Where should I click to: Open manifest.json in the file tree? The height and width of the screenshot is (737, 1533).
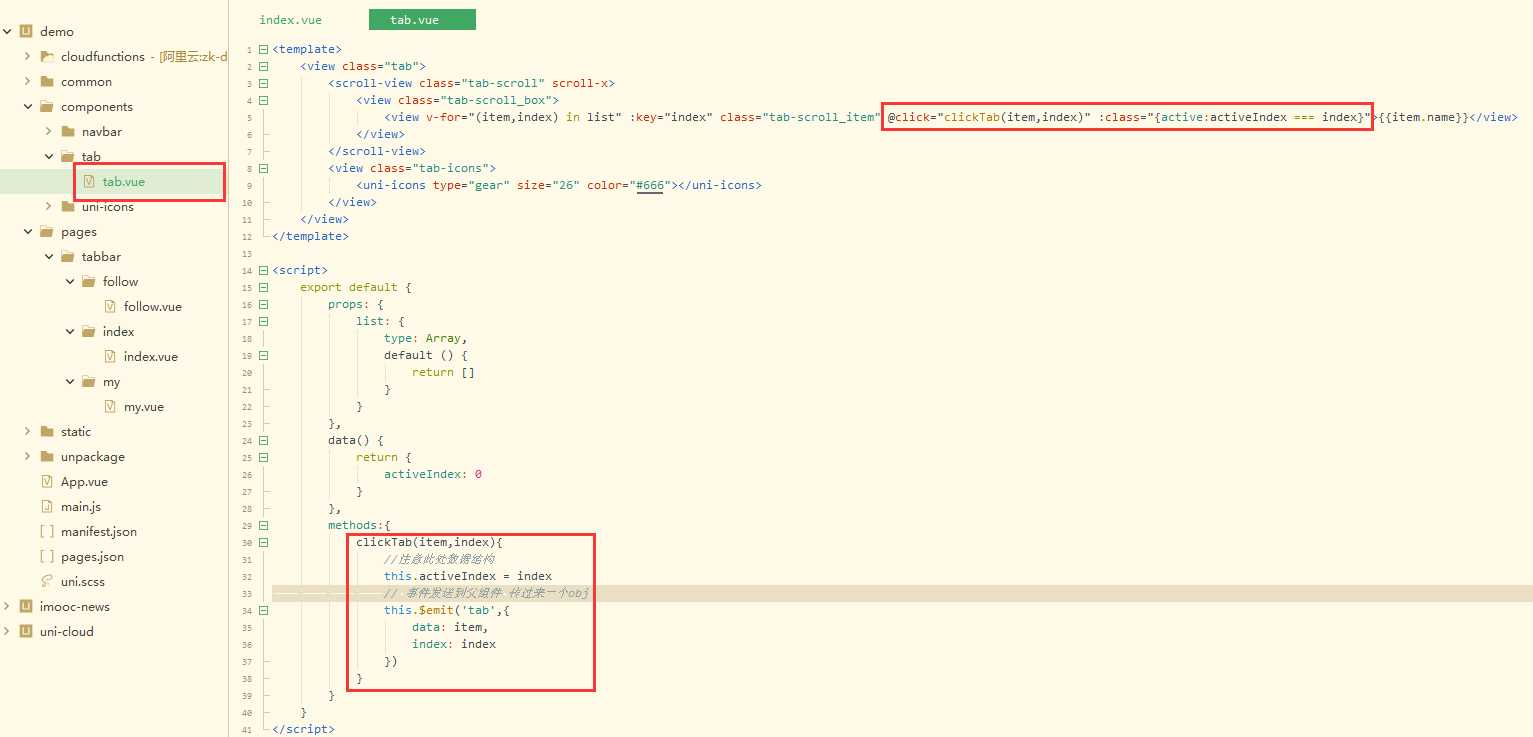99,532
